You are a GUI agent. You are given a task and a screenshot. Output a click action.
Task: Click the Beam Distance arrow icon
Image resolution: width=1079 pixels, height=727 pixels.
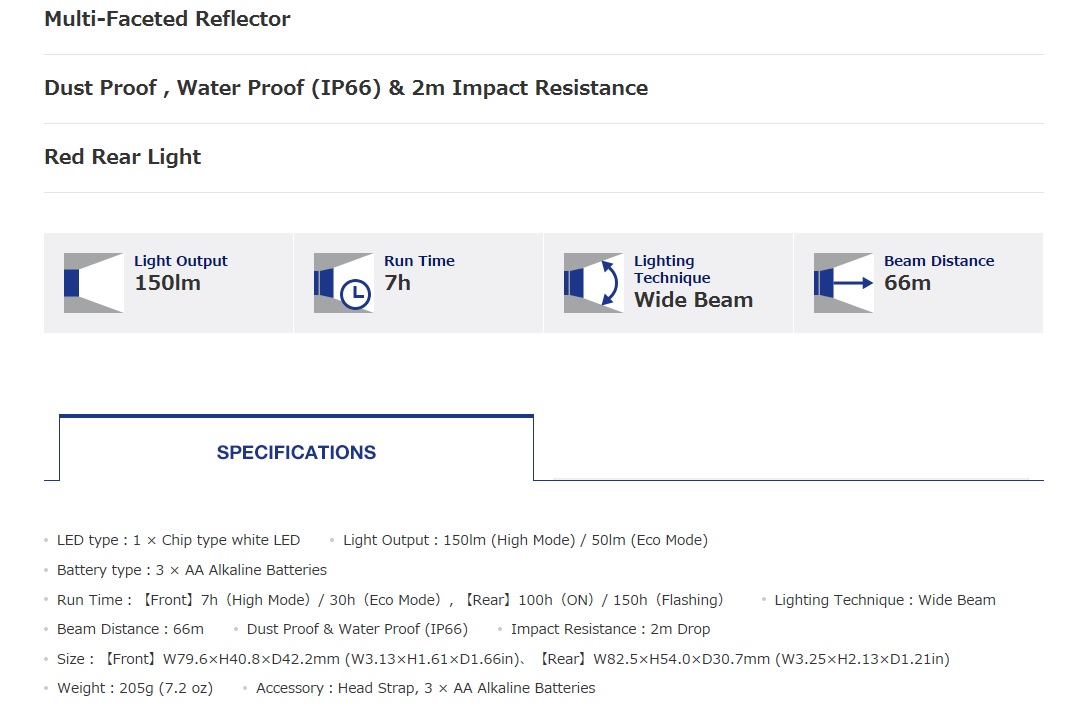(x=843, y=283)
